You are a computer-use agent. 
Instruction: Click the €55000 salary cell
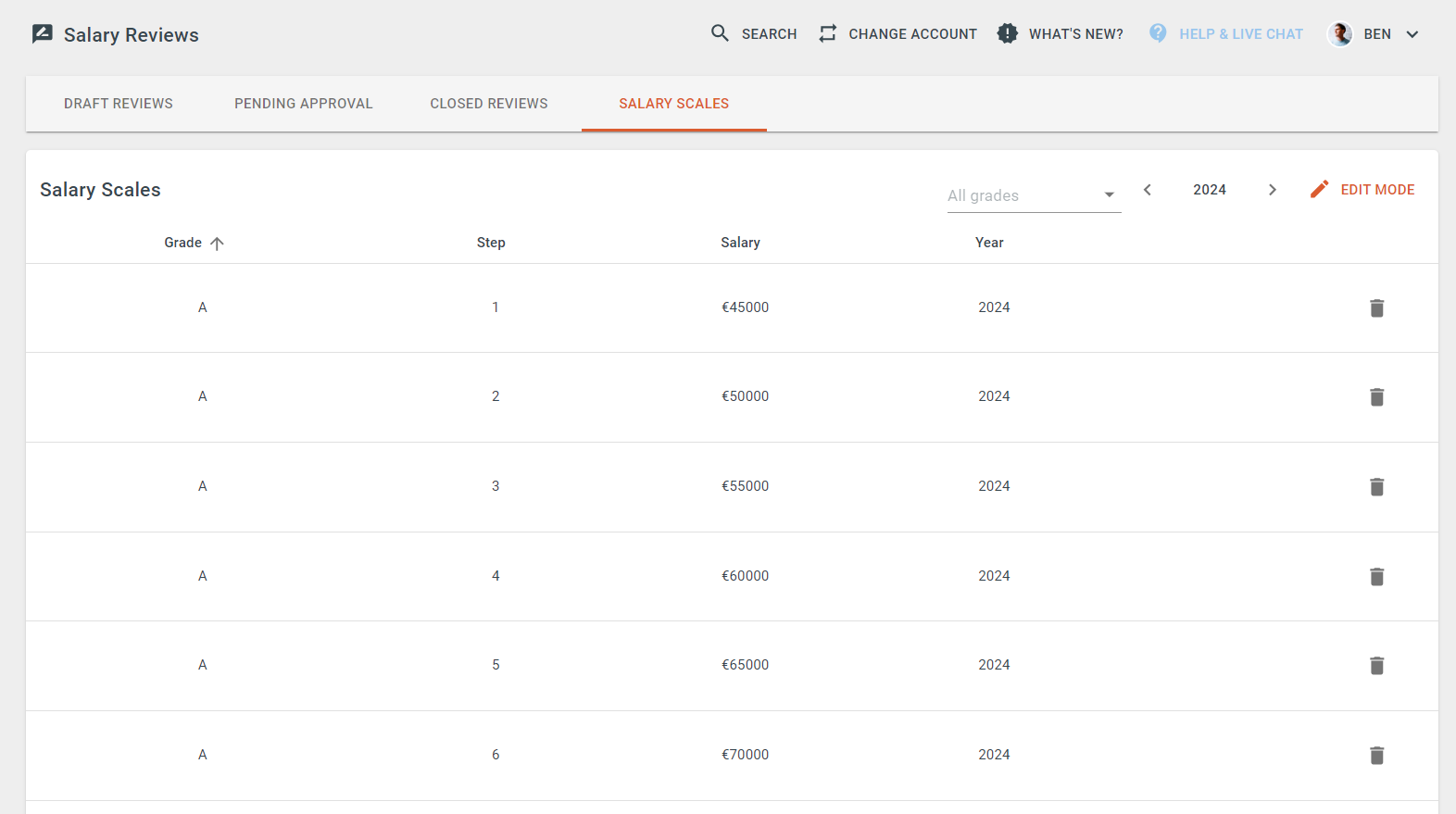coord(746,486)
